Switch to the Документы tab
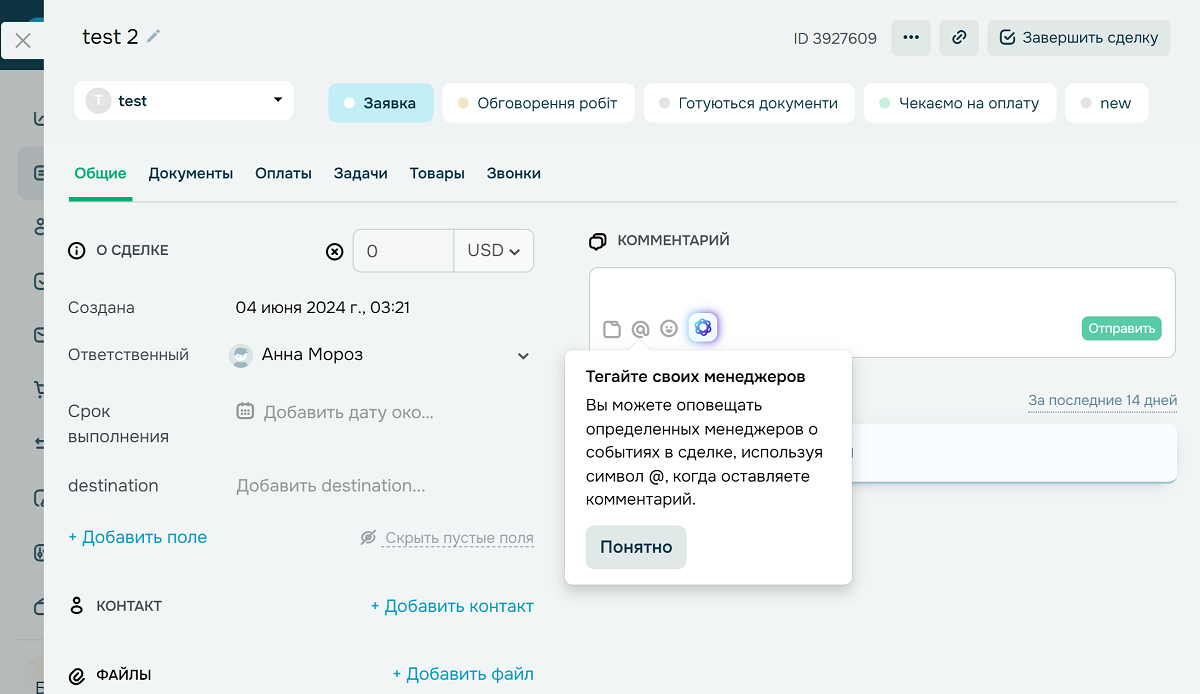This screenshot has height=694, width=1200. (x=191, y=173)
